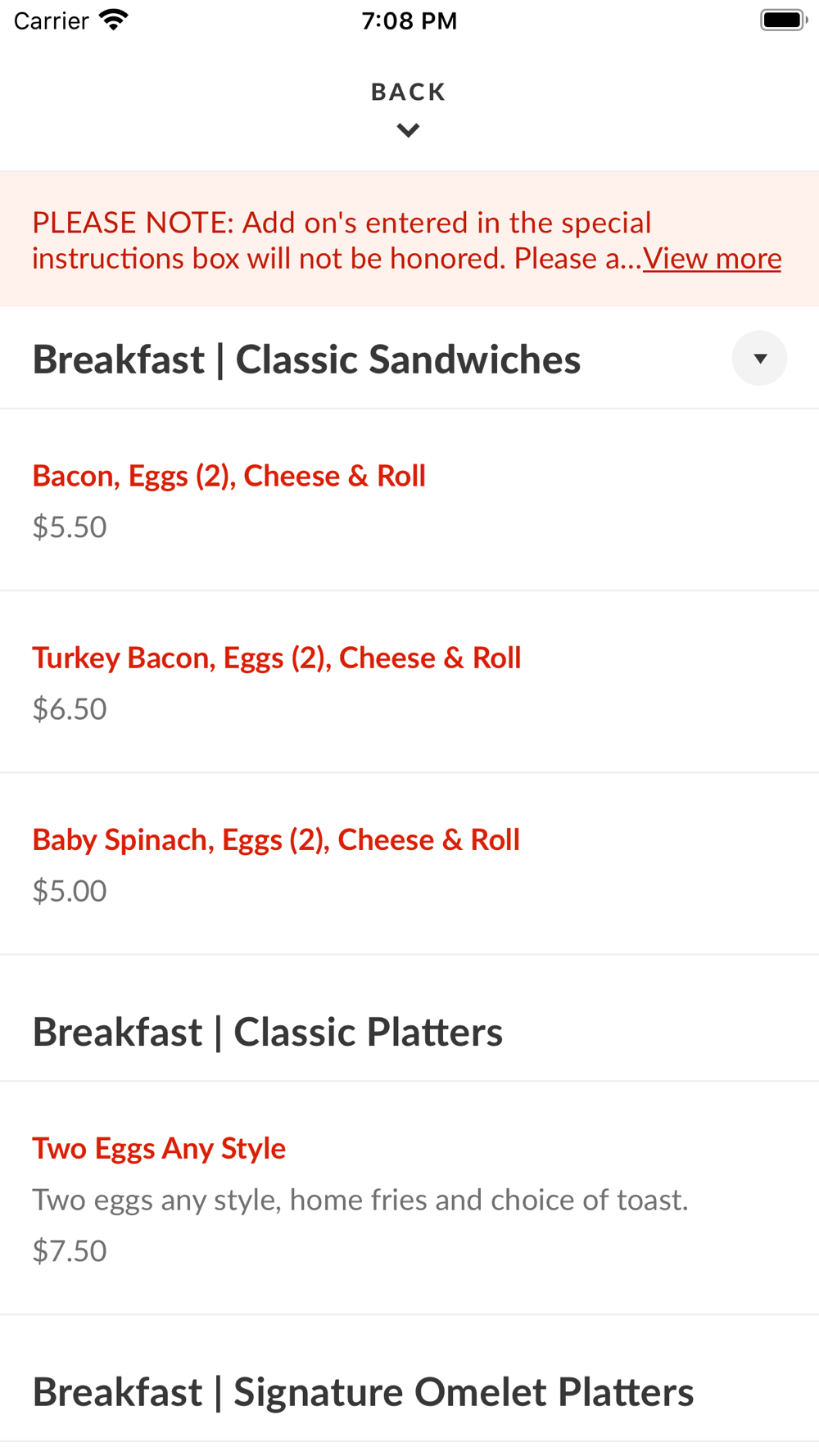Select Bacon, Eggs (2), Cheese & Roll
The image size is (819, 1456).
[x=229, y=476]
